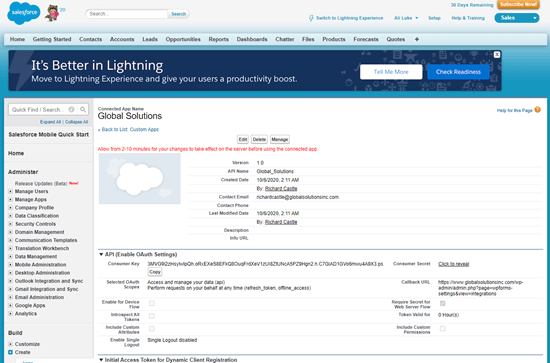Expand Gmail Integration and Sync node
The height and width of the screenshot is (363, 550).
[x=10, y=289]
